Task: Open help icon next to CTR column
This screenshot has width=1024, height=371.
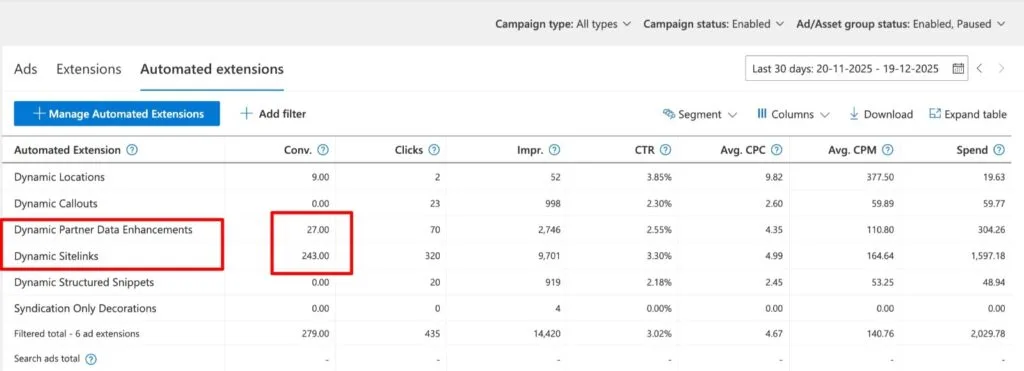Action: point(665,150)
